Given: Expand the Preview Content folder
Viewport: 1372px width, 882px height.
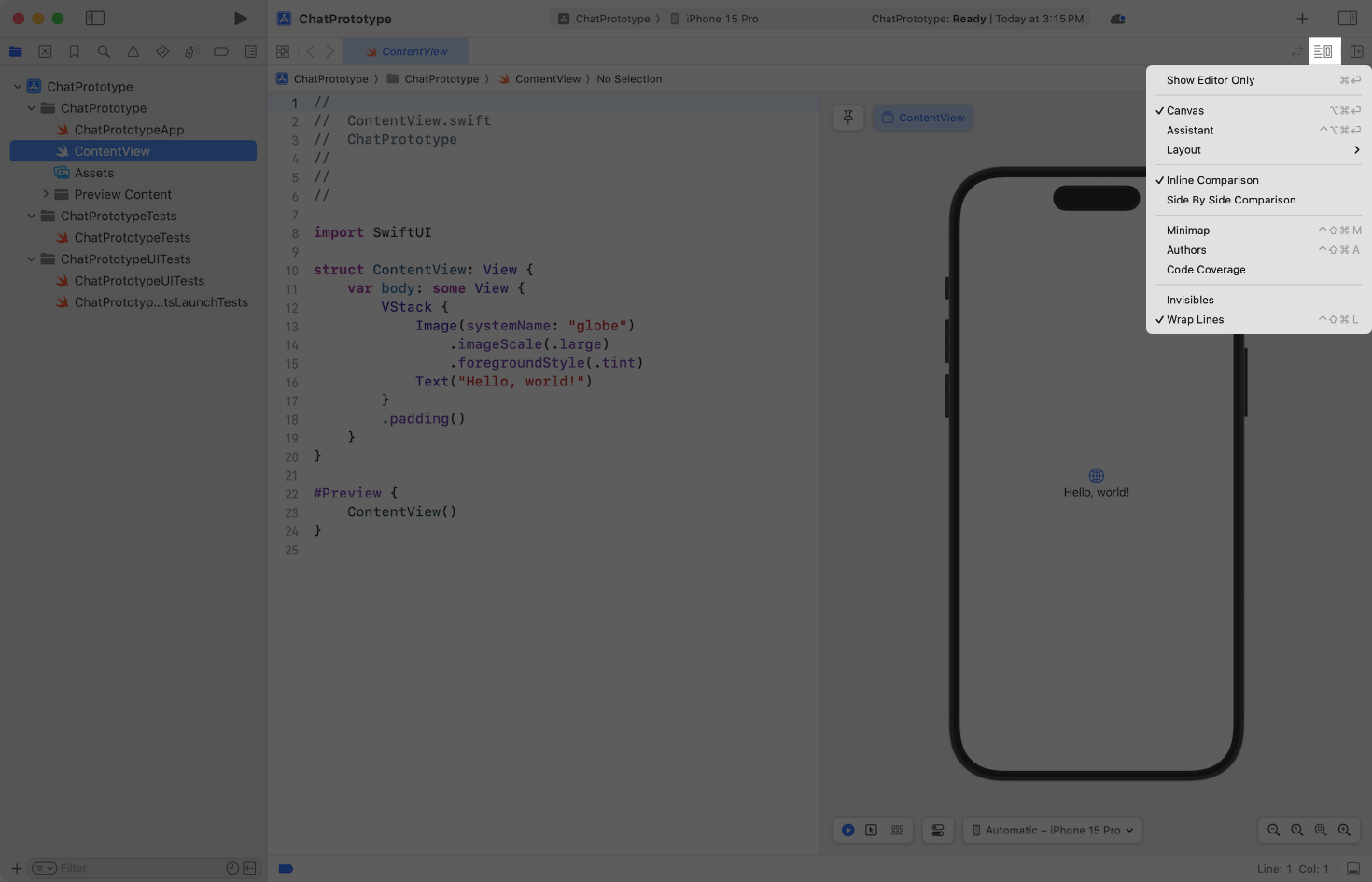Looking at the screenshot, I should click(46, 194).
